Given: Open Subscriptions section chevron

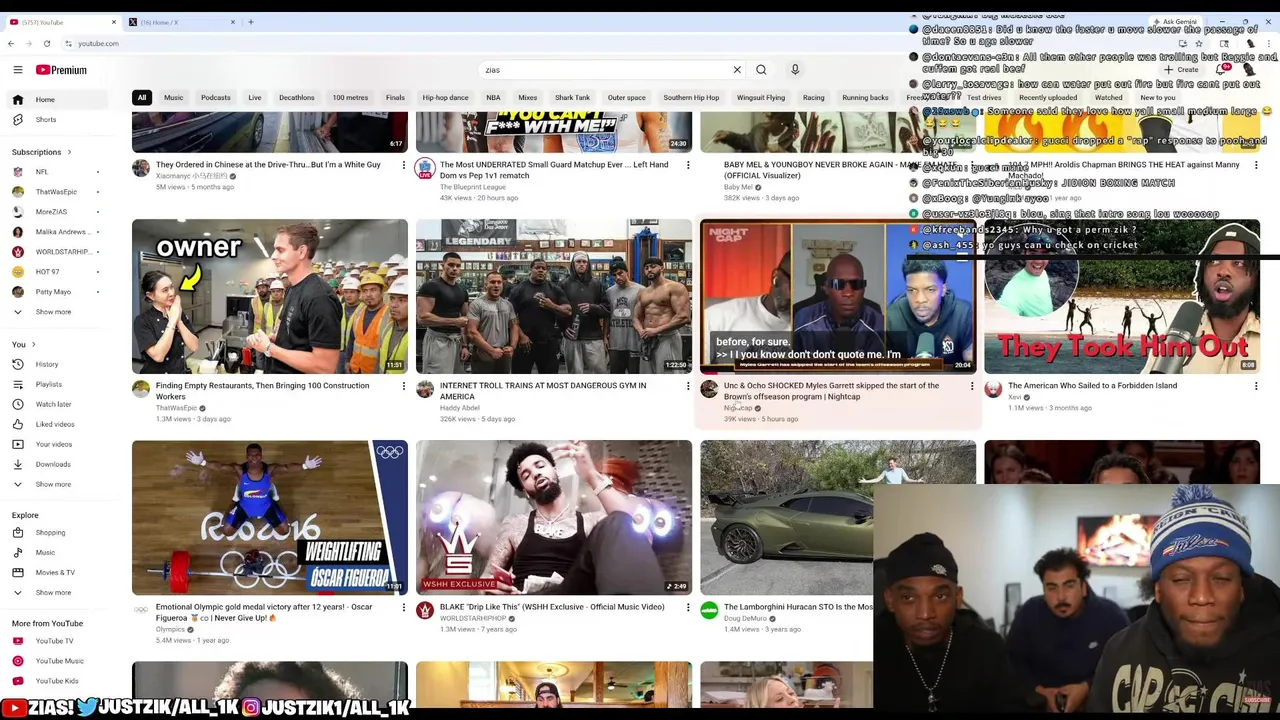Looking at the screenshot, I should point(69,152).
